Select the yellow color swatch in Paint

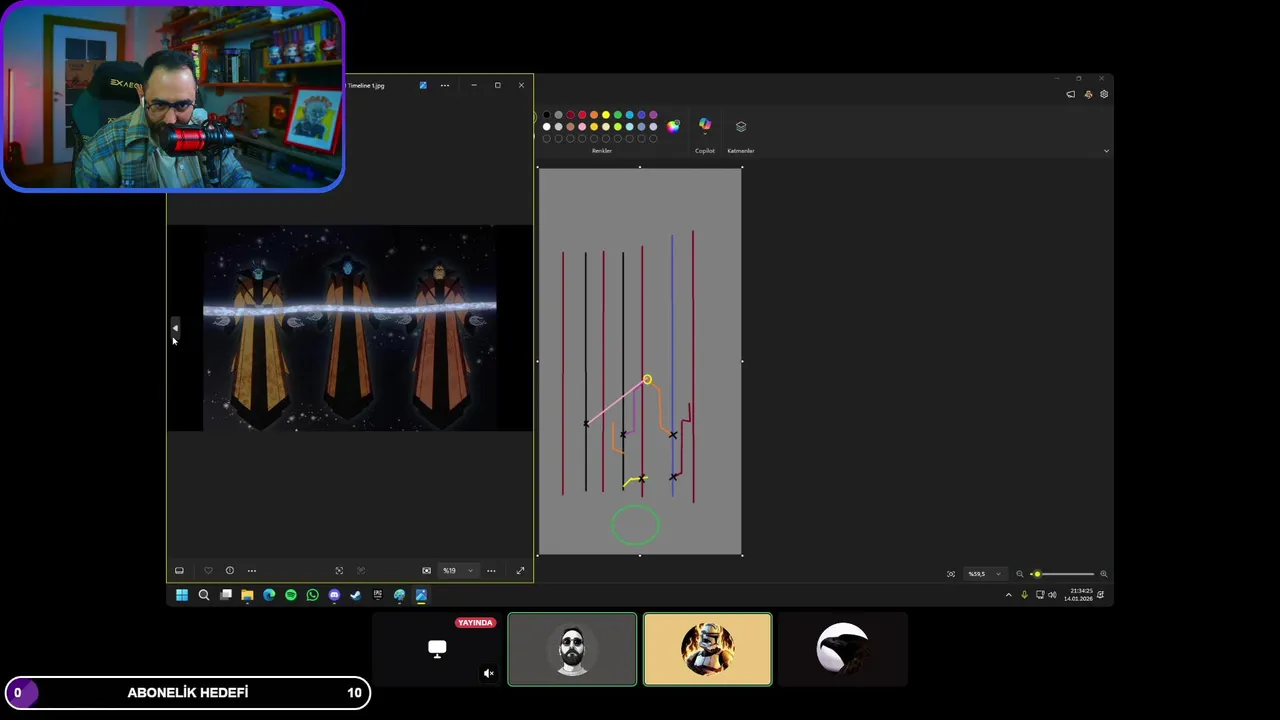pyautogui.click(x=606, y=115)
